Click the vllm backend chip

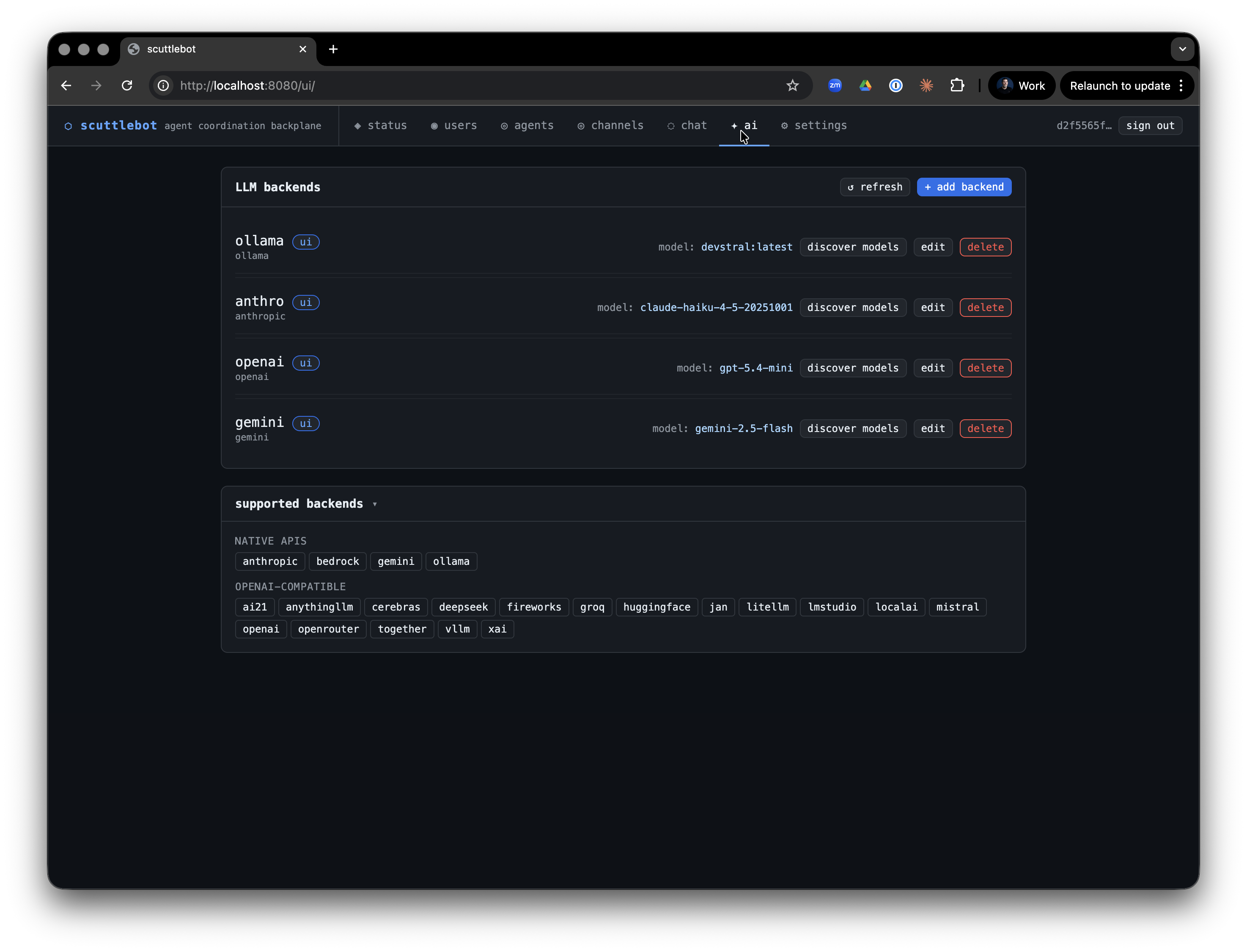click(457, 630)
